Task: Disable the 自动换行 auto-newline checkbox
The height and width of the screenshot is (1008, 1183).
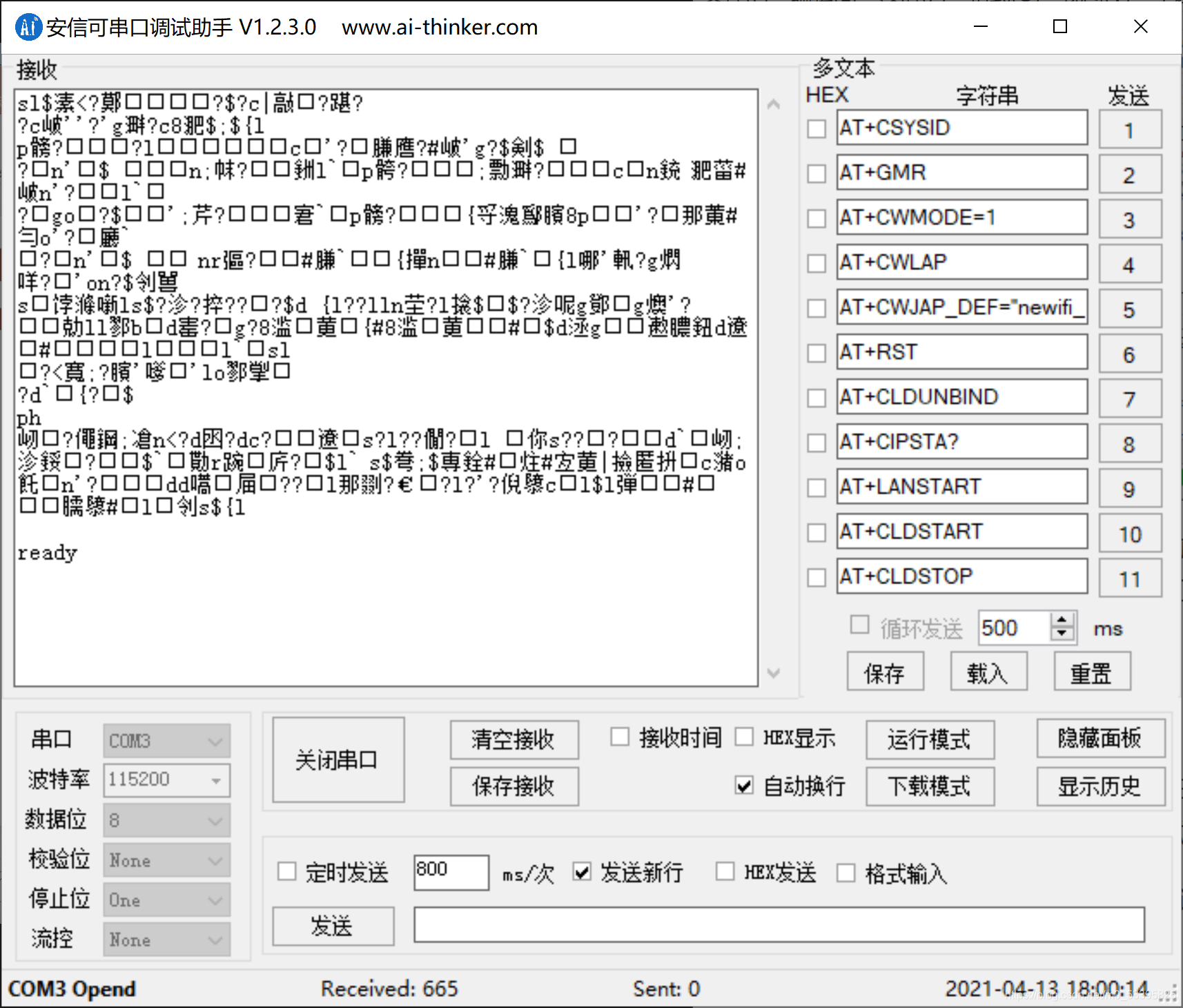Action: (743, 786)
